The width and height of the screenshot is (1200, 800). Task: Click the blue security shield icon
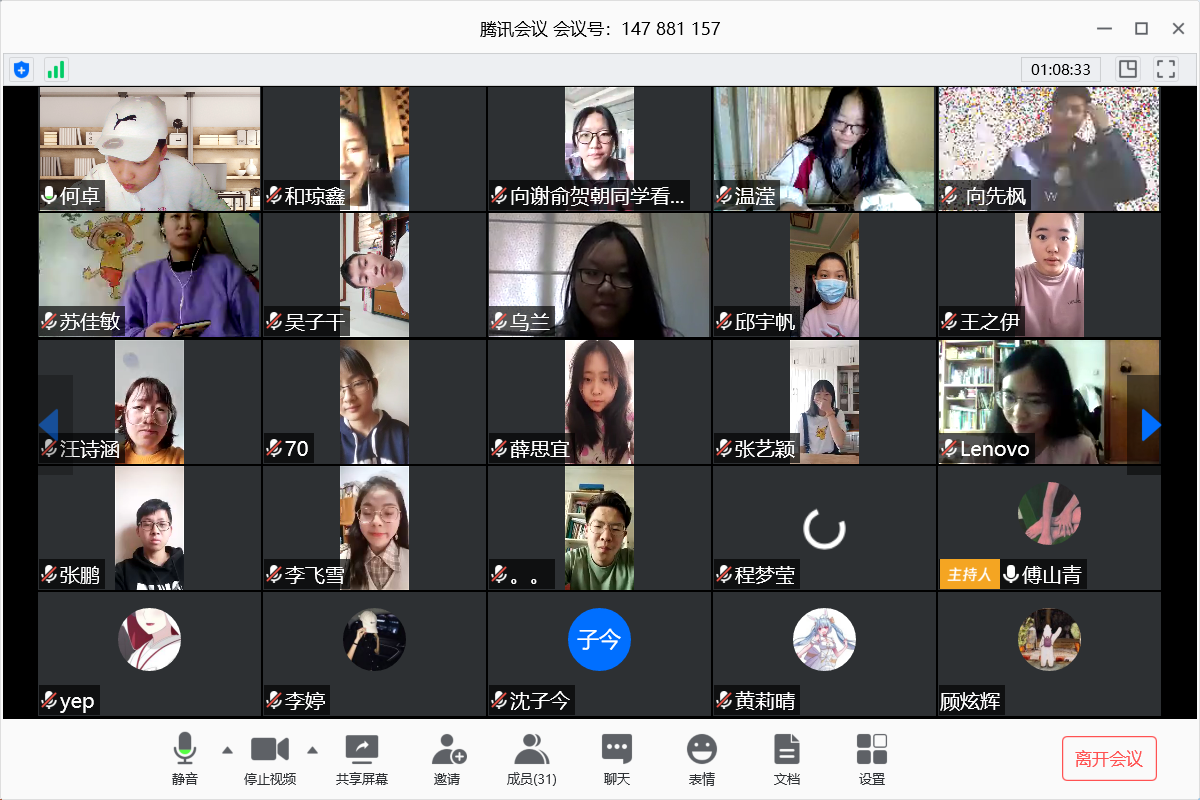pos(21,69)
